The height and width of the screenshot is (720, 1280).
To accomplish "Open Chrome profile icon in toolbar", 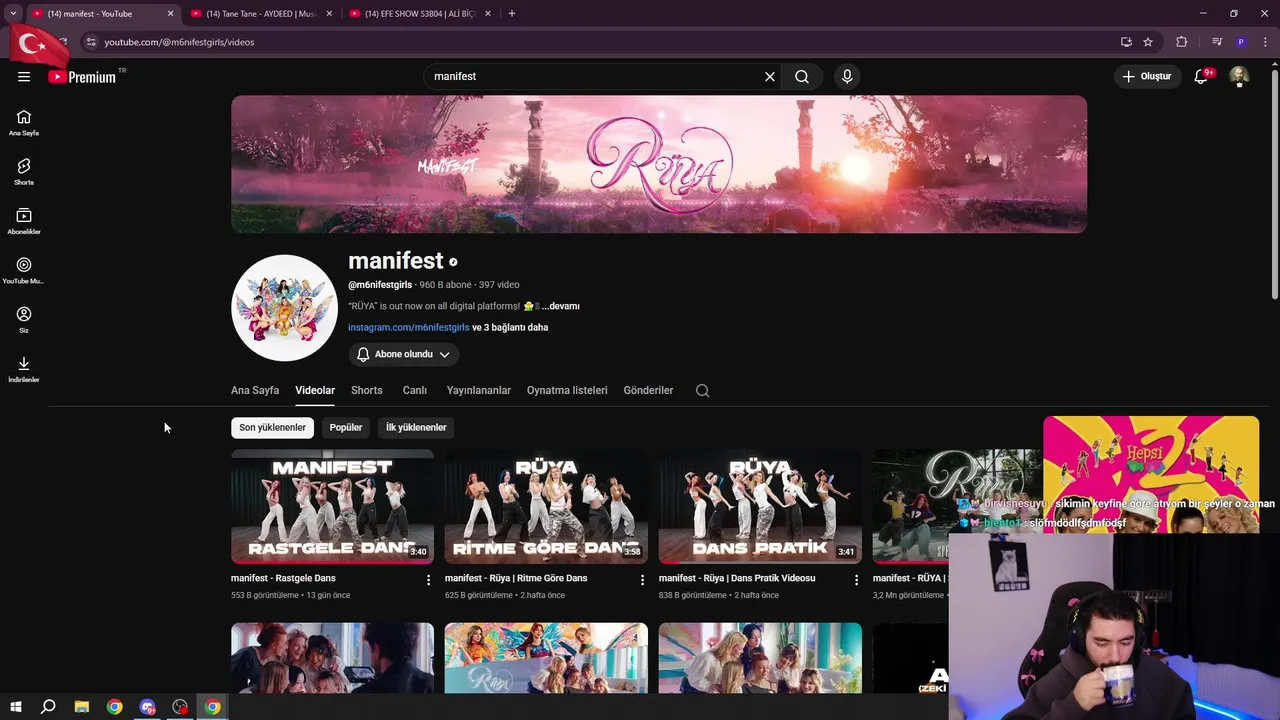I will [1241, 42].
